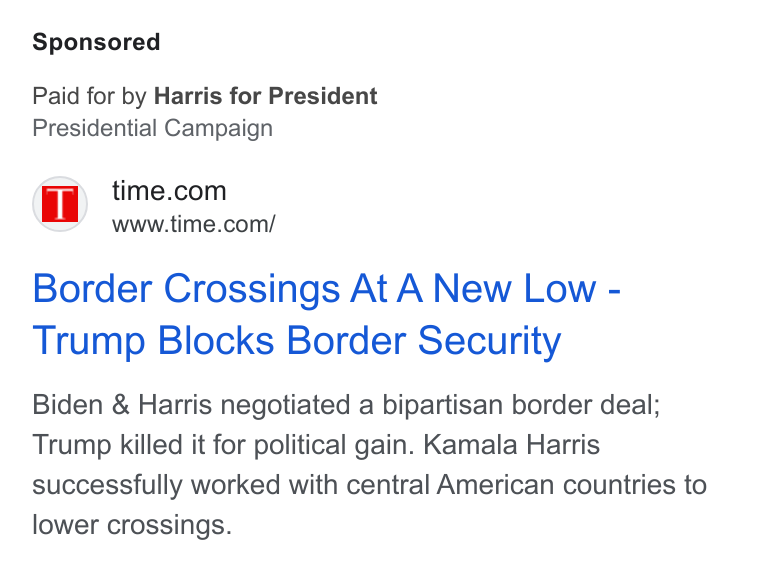
Task: Click the 'lower crossings.' ending text
Action: coord(132,525)
